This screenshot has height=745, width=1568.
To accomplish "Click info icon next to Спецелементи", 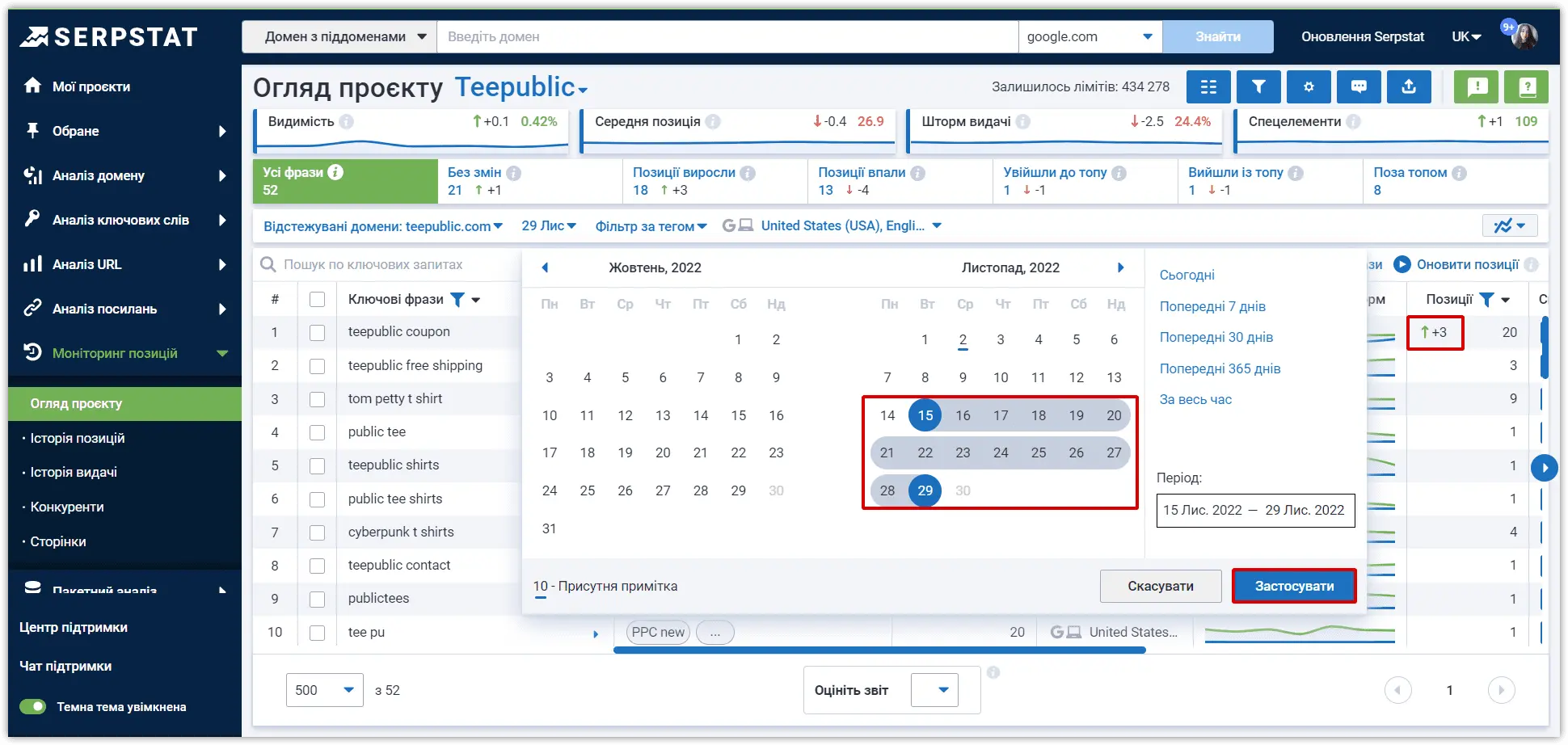I will [1354, 121].
